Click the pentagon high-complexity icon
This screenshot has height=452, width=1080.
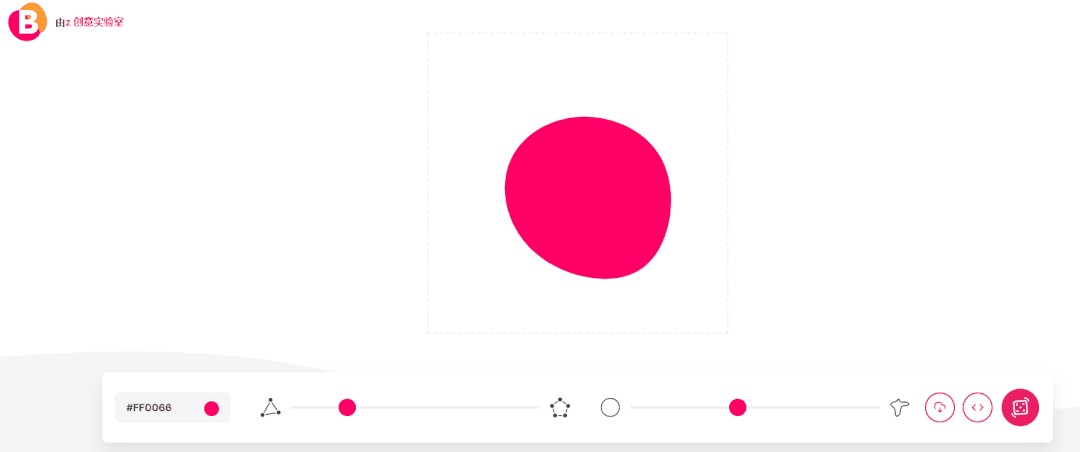[560, 408]
